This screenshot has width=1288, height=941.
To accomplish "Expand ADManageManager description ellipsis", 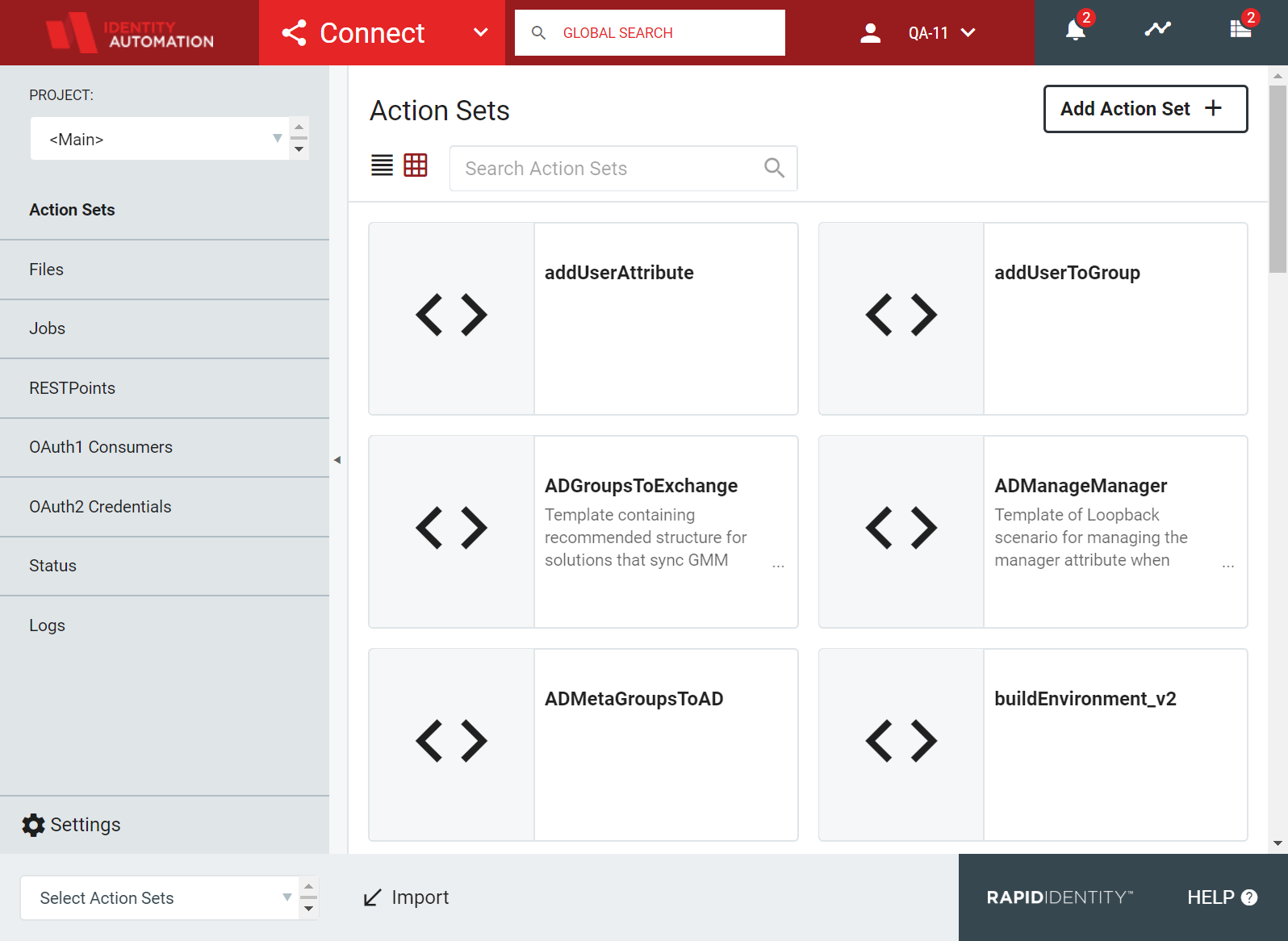I will (1228, 566).
